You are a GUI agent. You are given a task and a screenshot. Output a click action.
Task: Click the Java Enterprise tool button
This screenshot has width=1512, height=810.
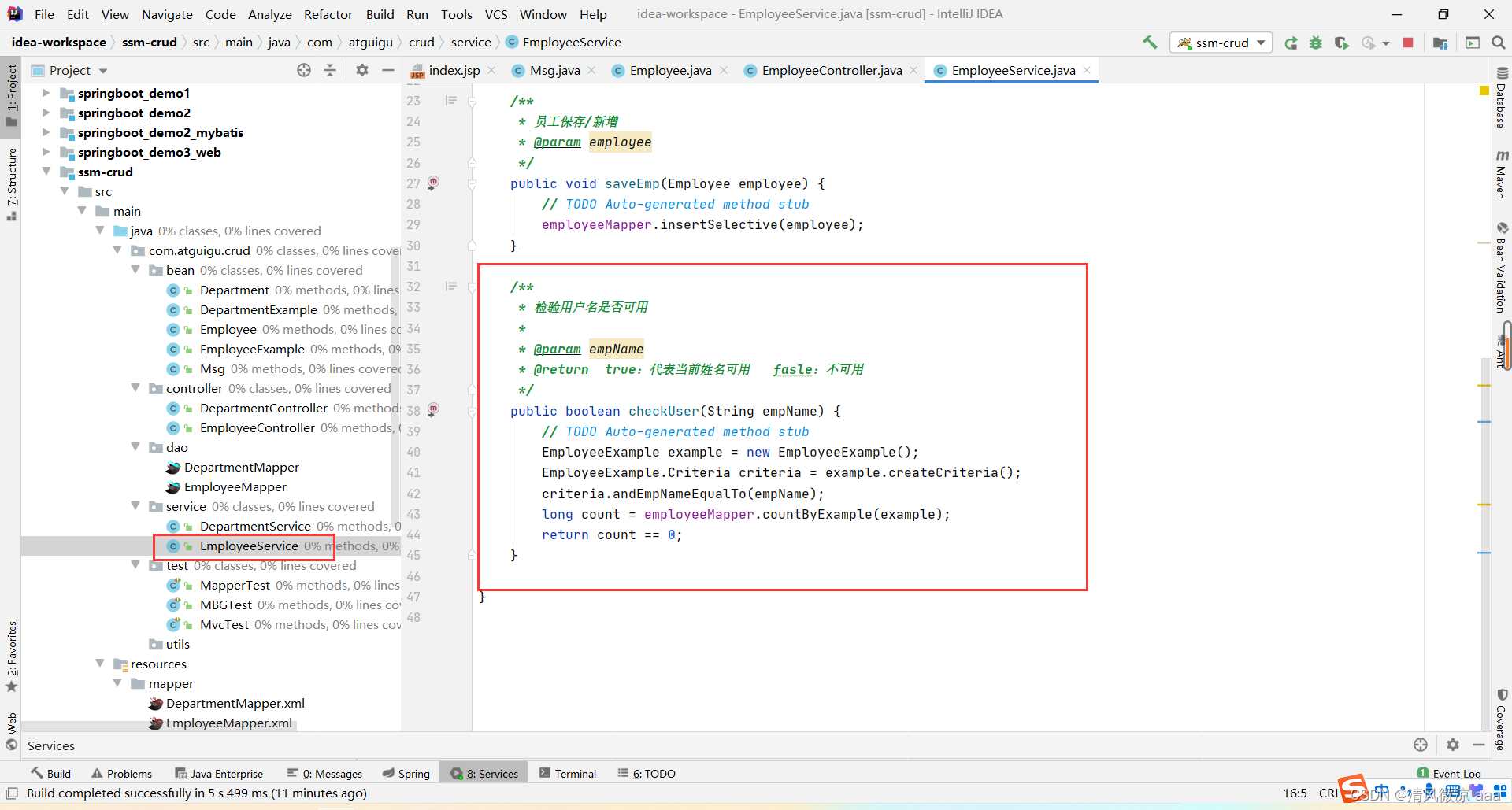(x=219, y=773)
